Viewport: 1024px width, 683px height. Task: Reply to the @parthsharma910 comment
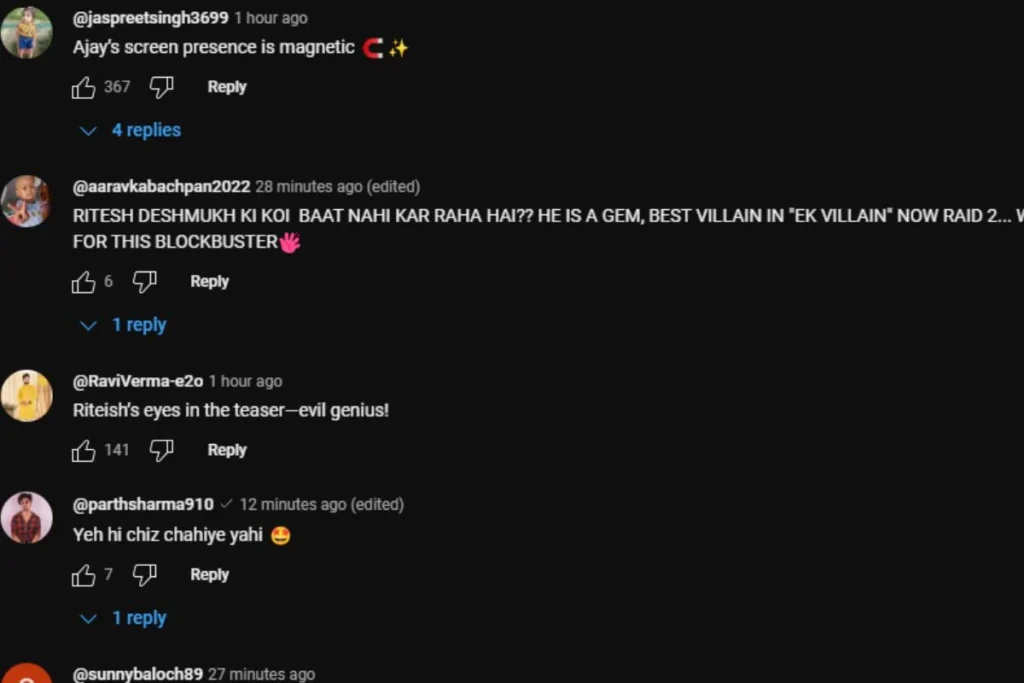210,575
